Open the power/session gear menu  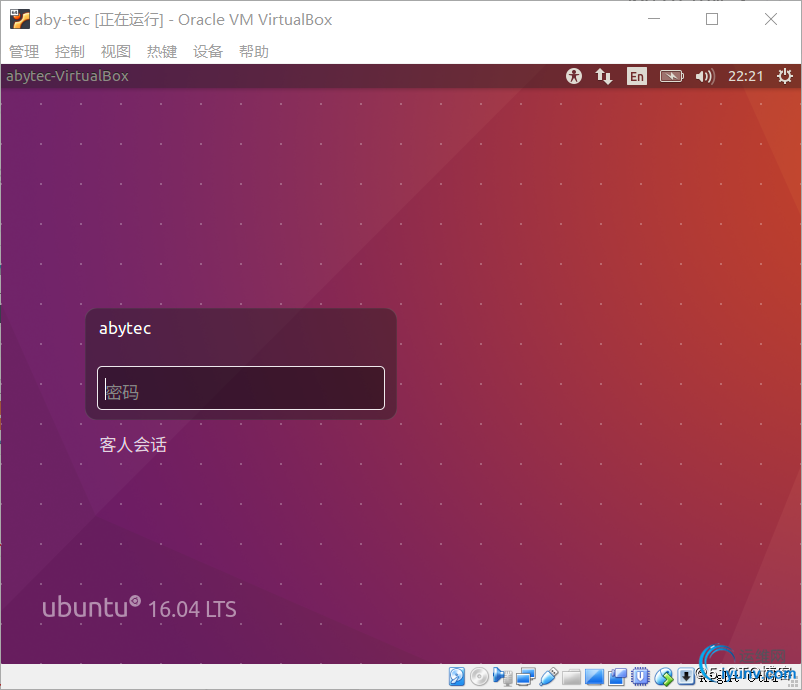[x=785, y=76]
